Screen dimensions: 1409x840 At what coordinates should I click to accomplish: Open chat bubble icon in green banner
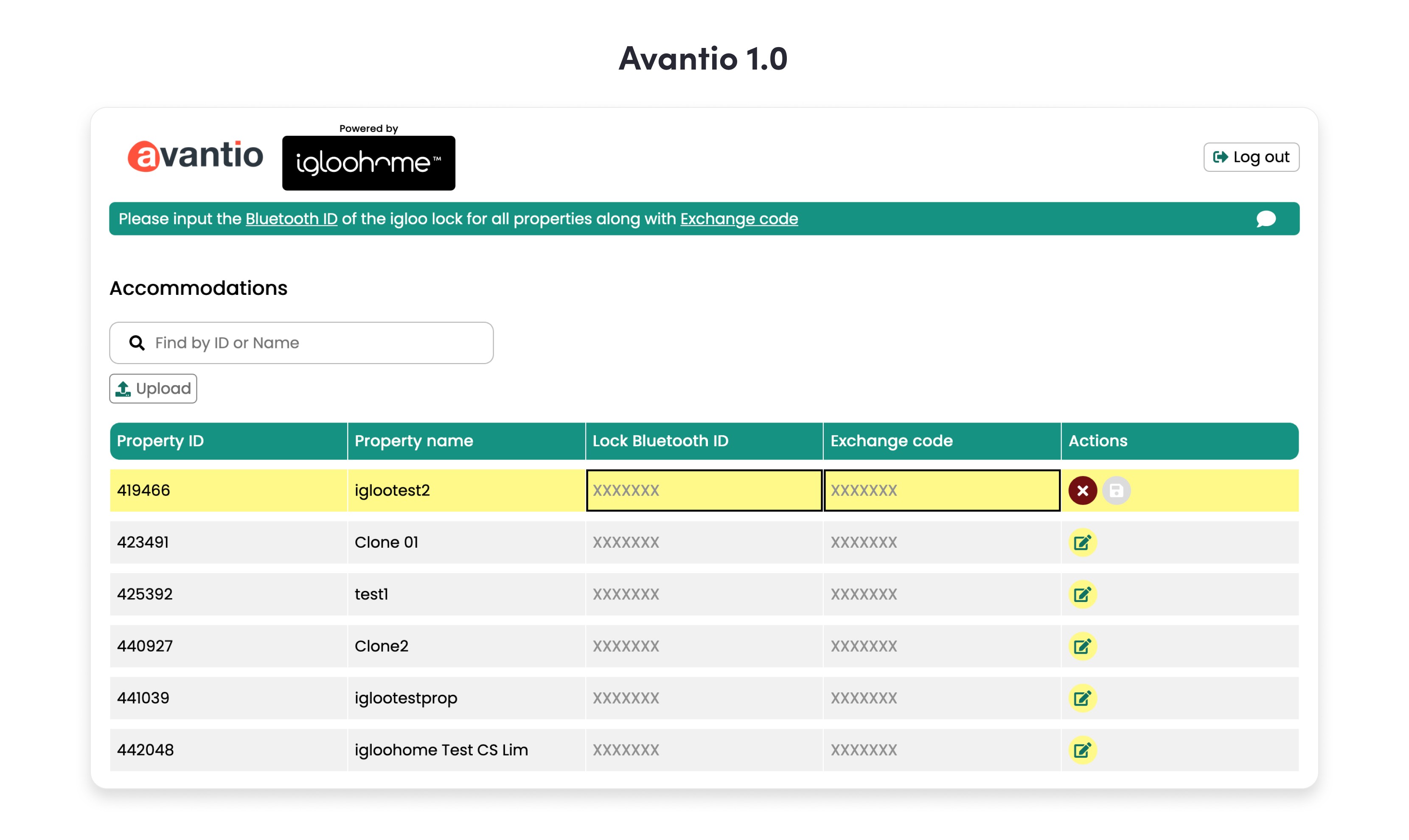coord(1266,219)
